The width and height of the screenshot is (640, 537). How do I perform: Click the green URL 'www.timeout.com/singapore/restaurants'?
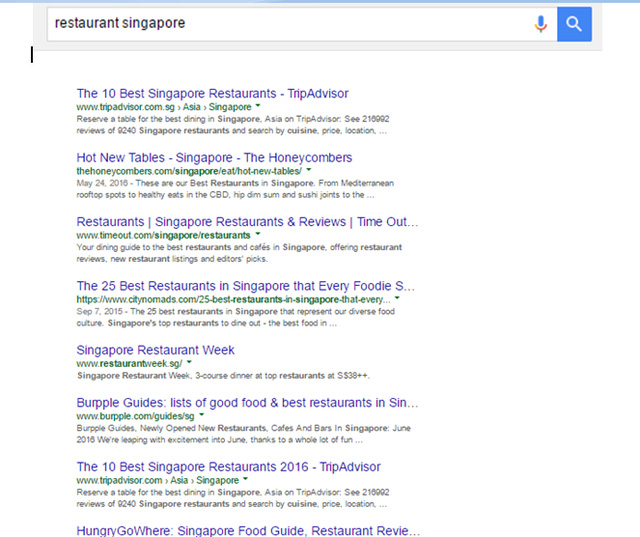click(x=164, y=235)
